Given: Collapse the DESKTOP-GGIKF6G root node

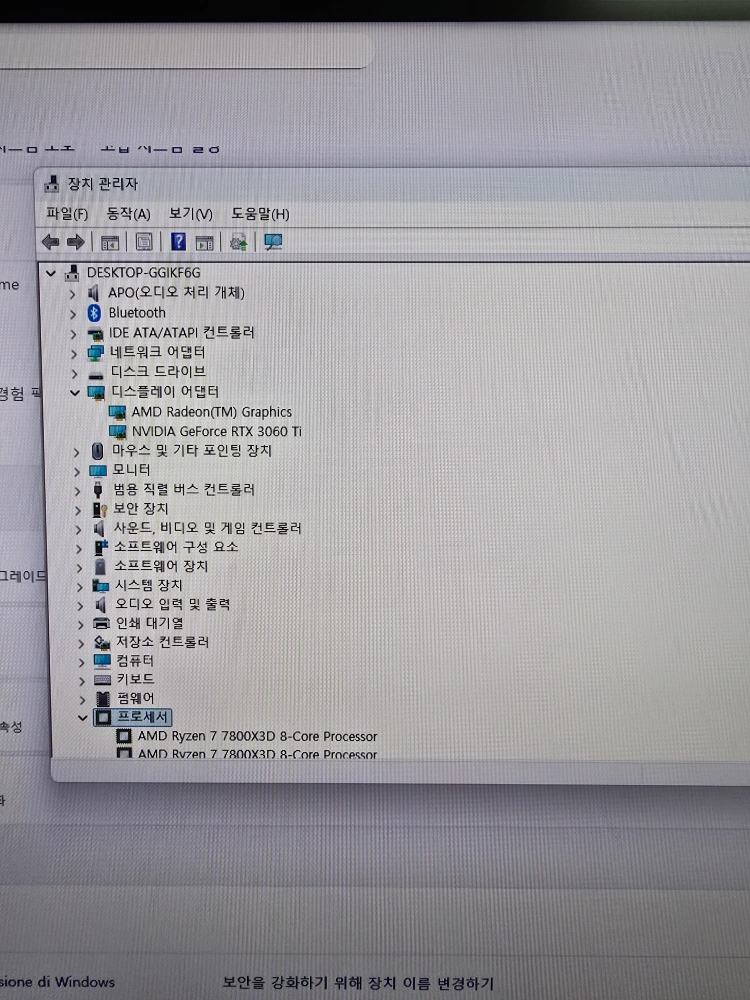Looking at the screenshot, I should tap(51, 273).
